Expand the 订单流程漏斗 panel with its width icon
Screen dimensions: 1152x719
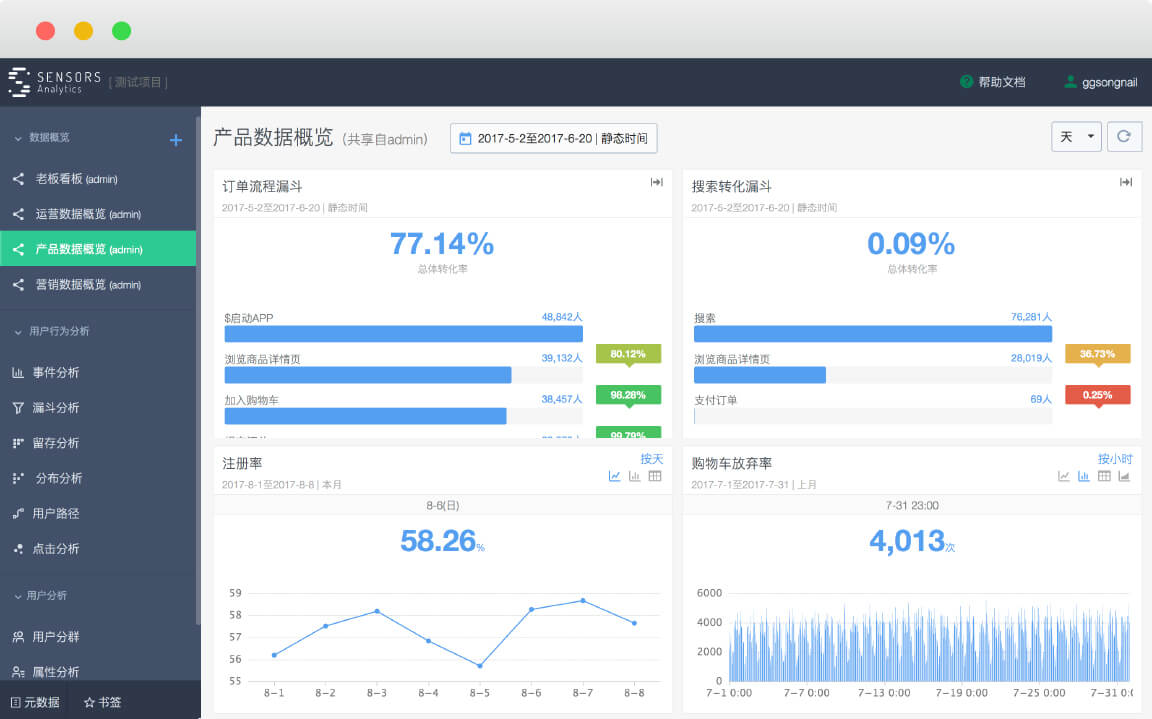click(656, 182)
